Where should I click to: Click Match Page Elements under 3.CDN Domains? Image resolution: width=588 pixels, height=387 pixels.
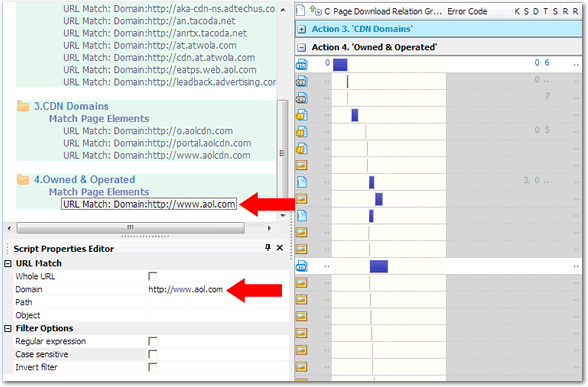coord(99,118)
